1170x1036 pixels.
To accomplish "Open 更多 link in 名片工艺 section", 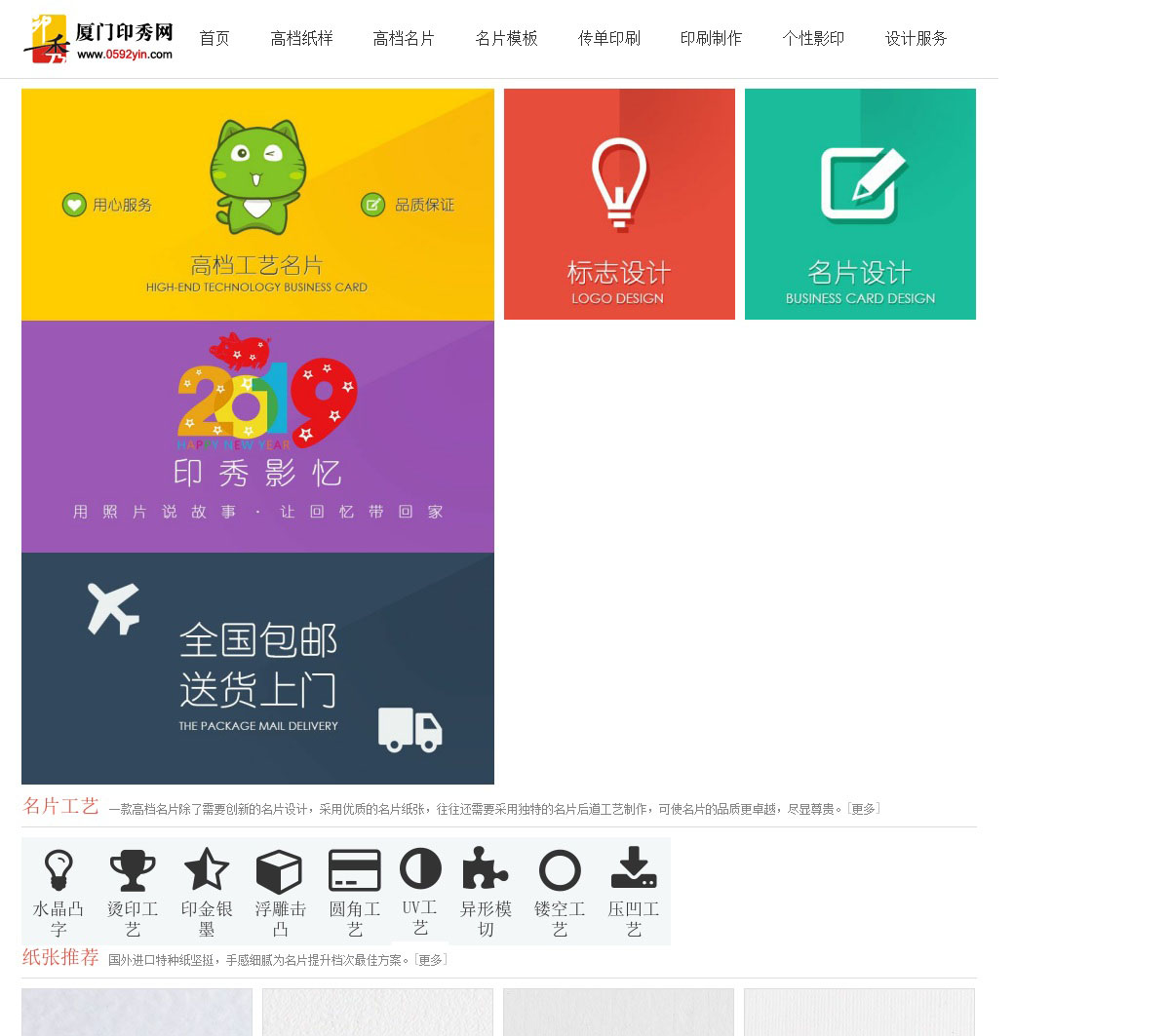I will [864, 809].
